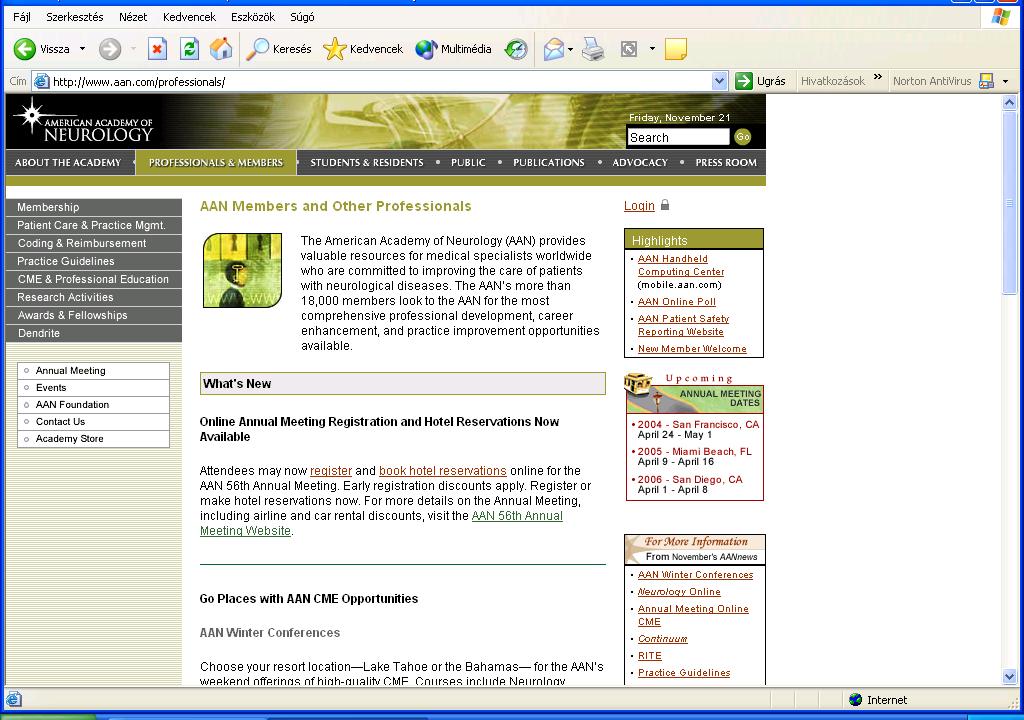The height and width of the screenshot is (720, 1024).
Task: Open the Szerkesztés menu
Action: pos(74,17)
